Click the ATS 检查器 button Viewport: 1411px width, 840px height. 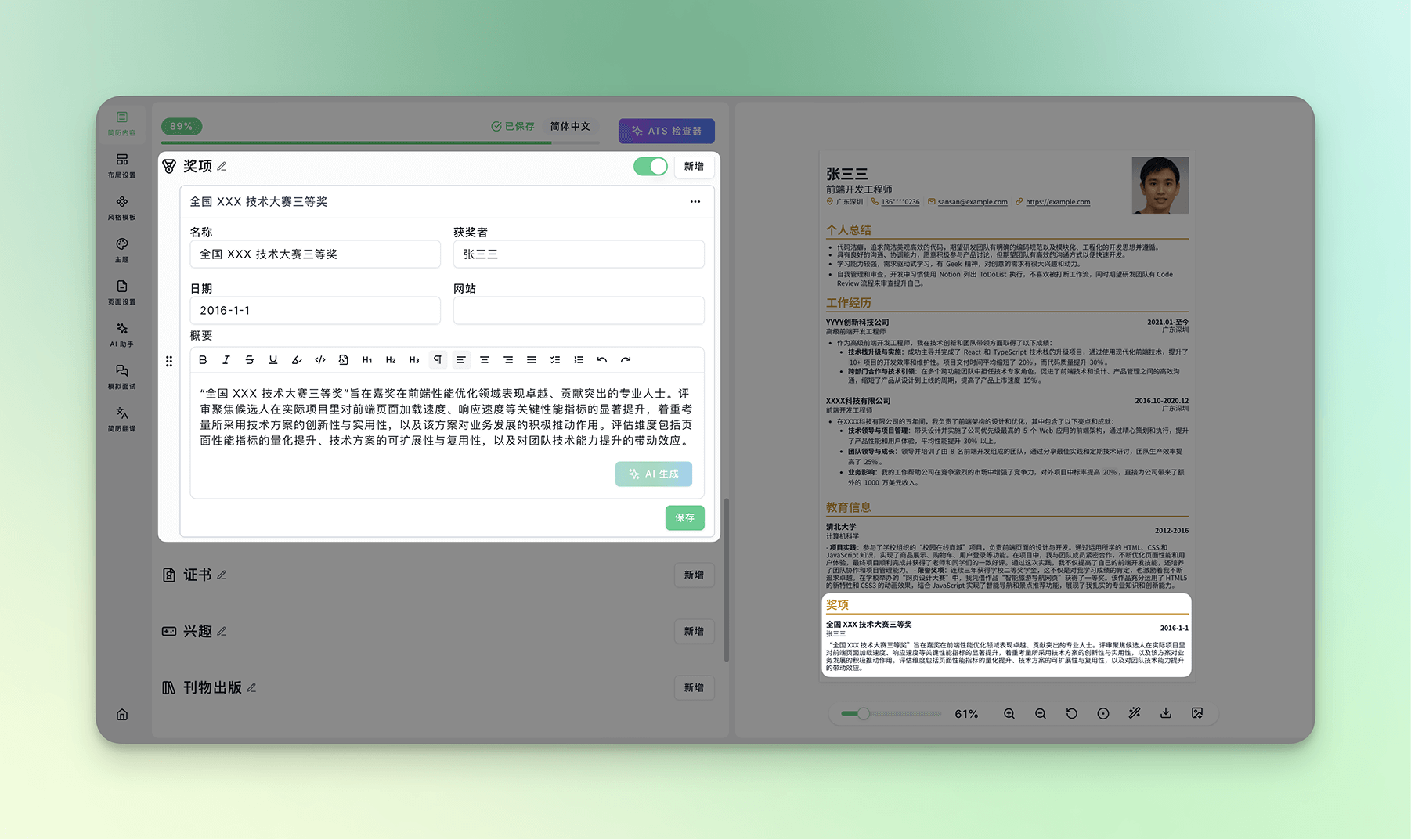coord(666,131)
